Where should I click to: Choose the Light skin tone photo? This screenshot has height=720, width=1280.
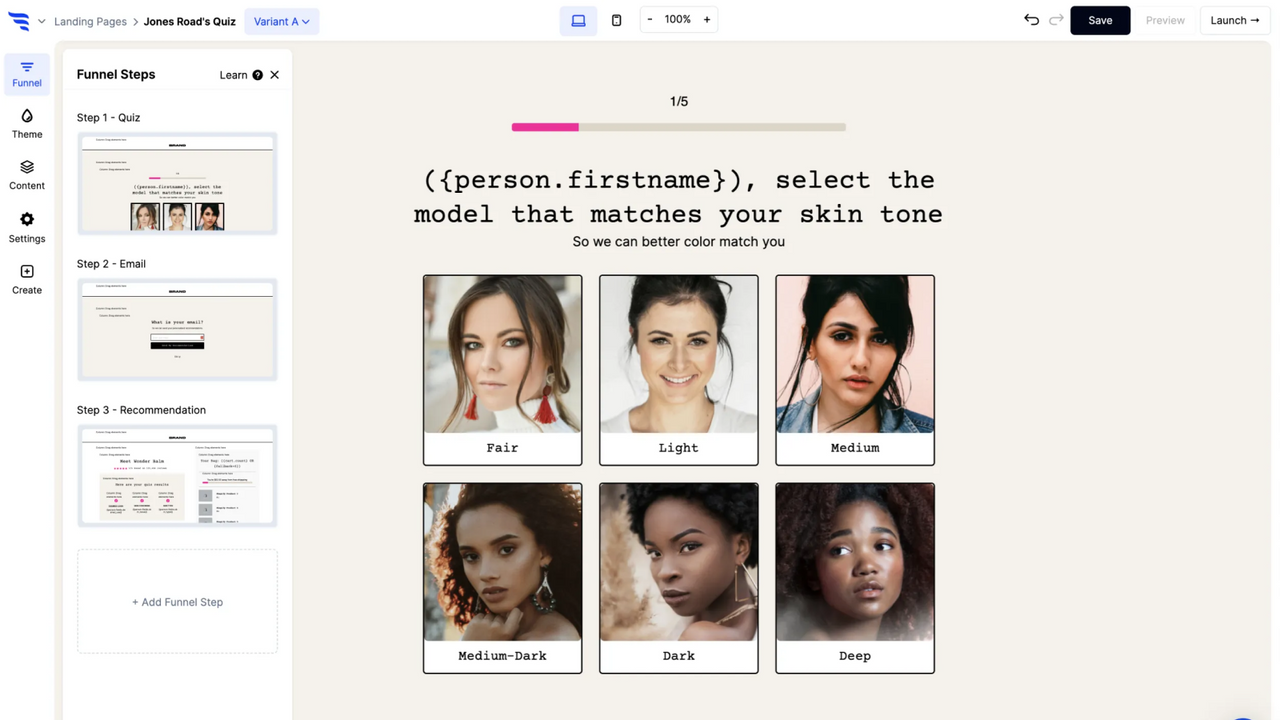pos(678,354)
